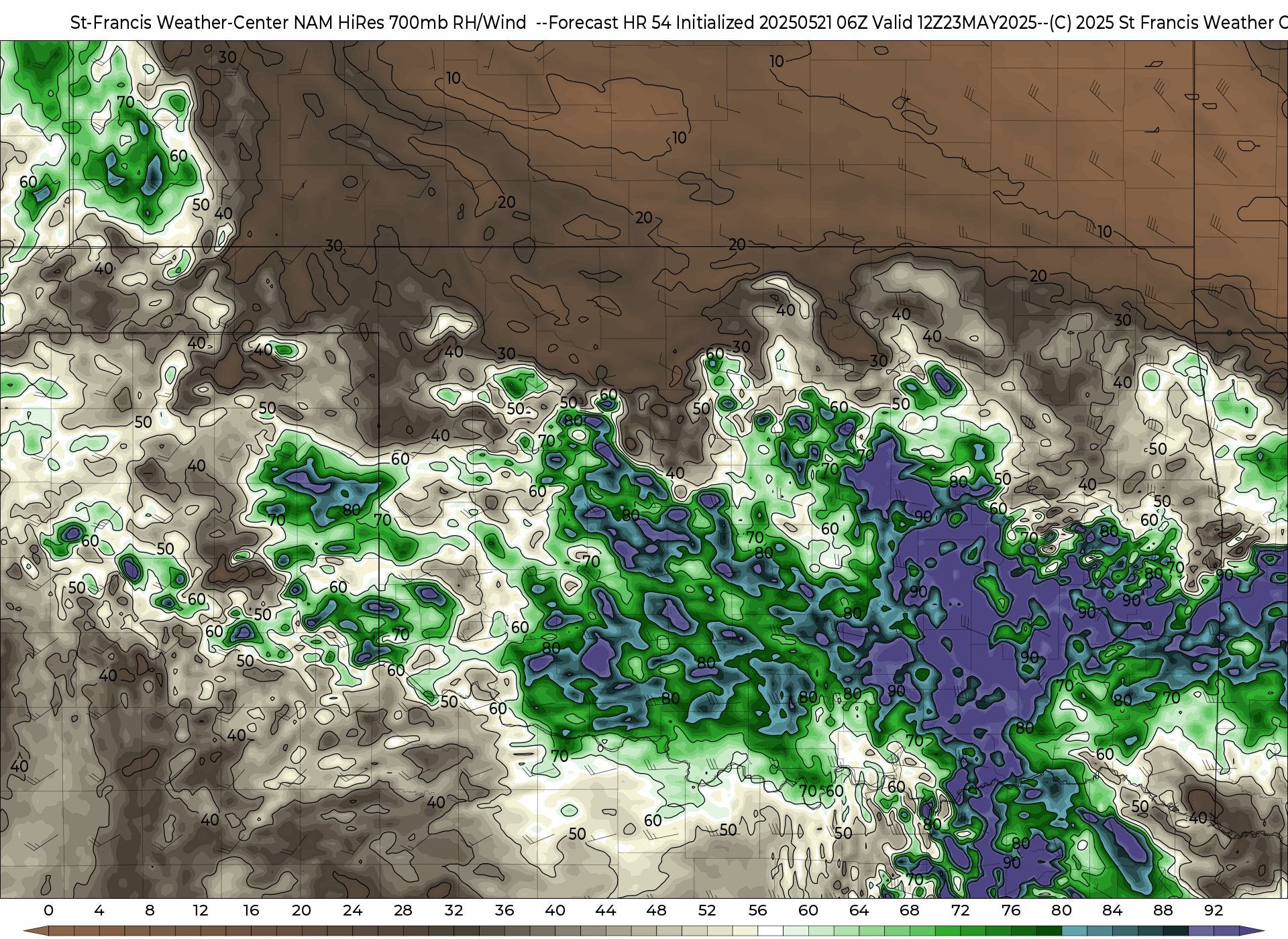Select the purple swatch right of tick 92
Image resolution: width=1288 pixels, height=939 pixels.
(1226, 931)
